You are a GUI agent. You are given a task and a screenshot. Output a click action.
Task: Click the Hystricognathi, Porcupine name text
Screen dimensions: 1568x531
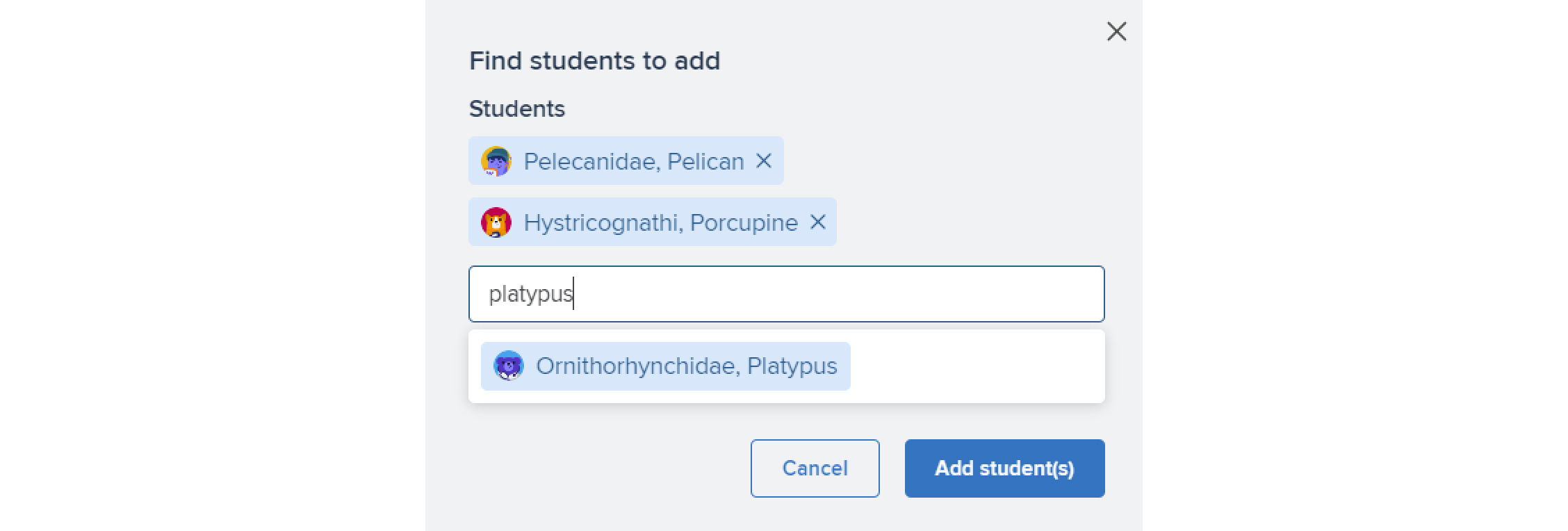tap(660, 222)
